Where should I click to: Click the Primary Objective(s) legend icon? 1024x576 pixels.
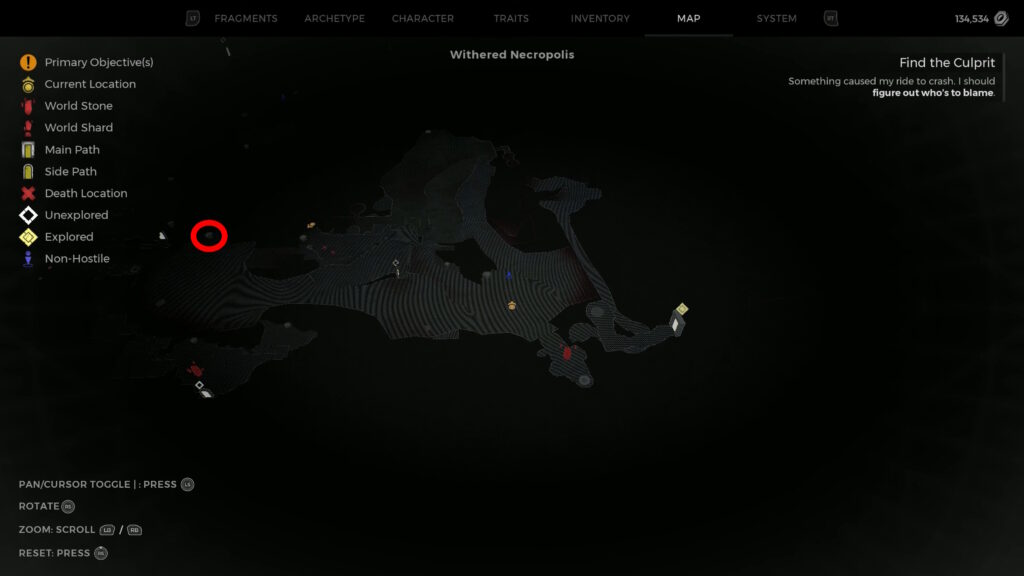tap(28, 62)
